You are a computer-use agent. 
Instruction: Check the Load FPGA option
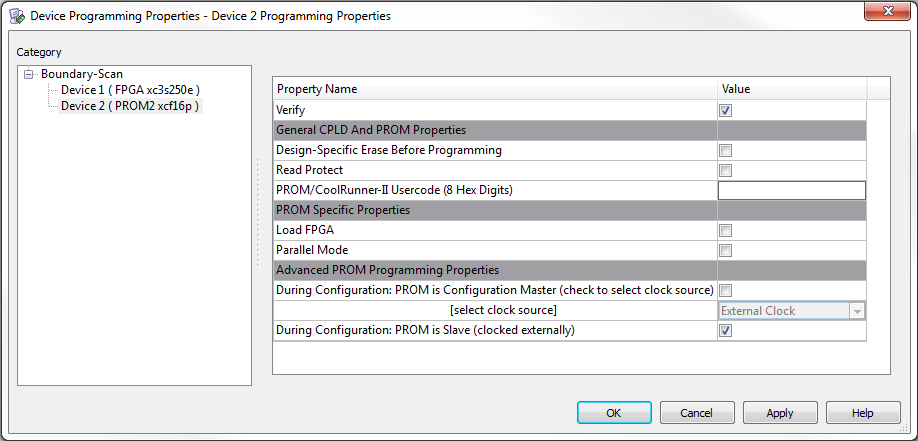(x=725, y=230)
